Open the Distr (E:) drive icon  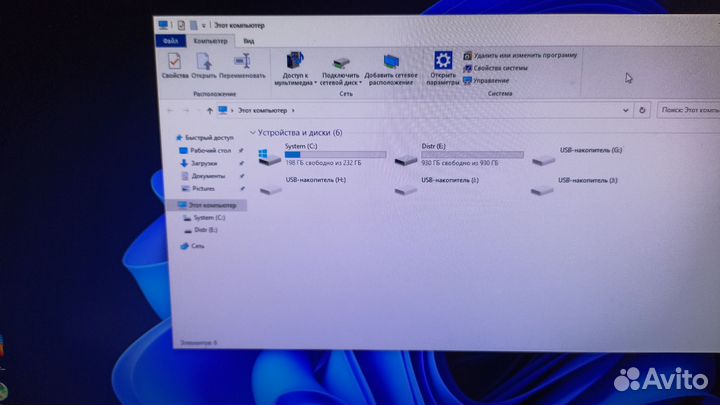pos(405,159)
